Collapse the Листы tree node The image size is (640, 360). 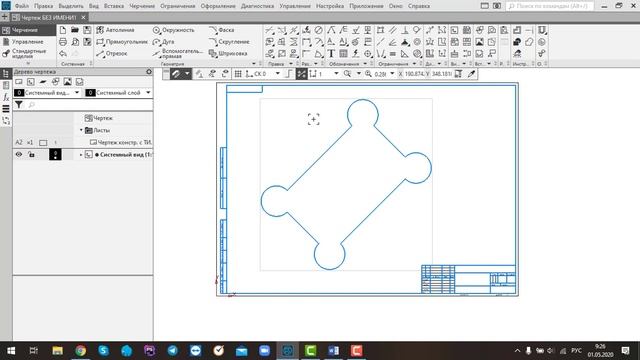(x=81, y=130)
